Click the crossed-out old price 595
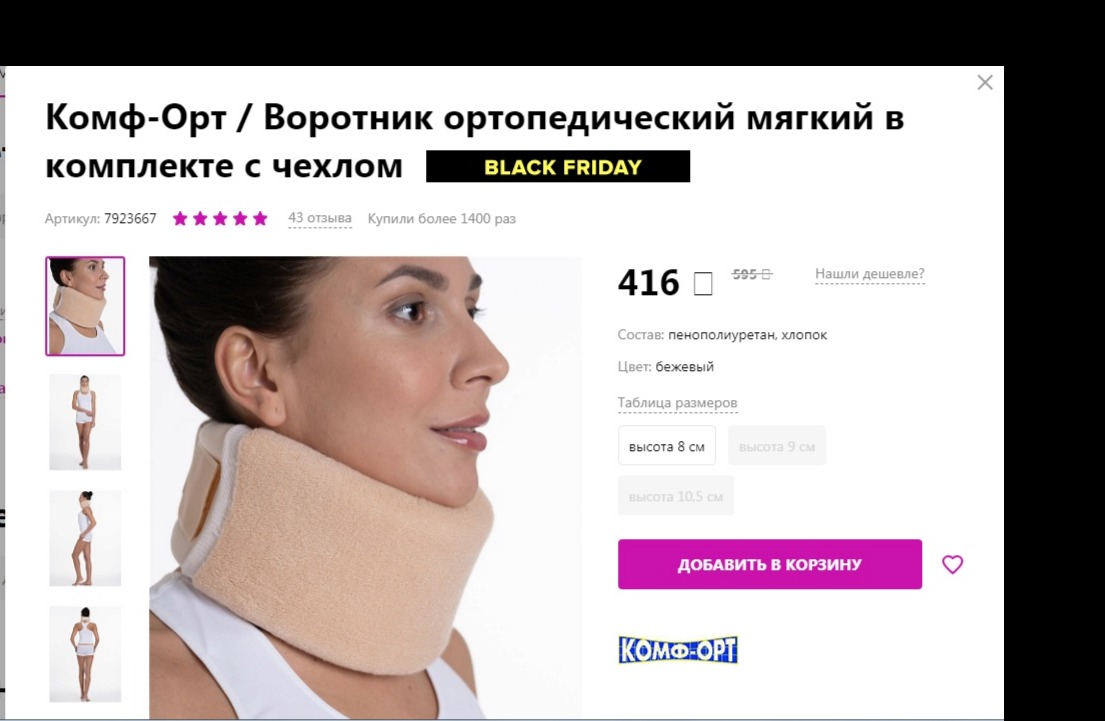The image size is (1105, 721). (x=751, y=274)
